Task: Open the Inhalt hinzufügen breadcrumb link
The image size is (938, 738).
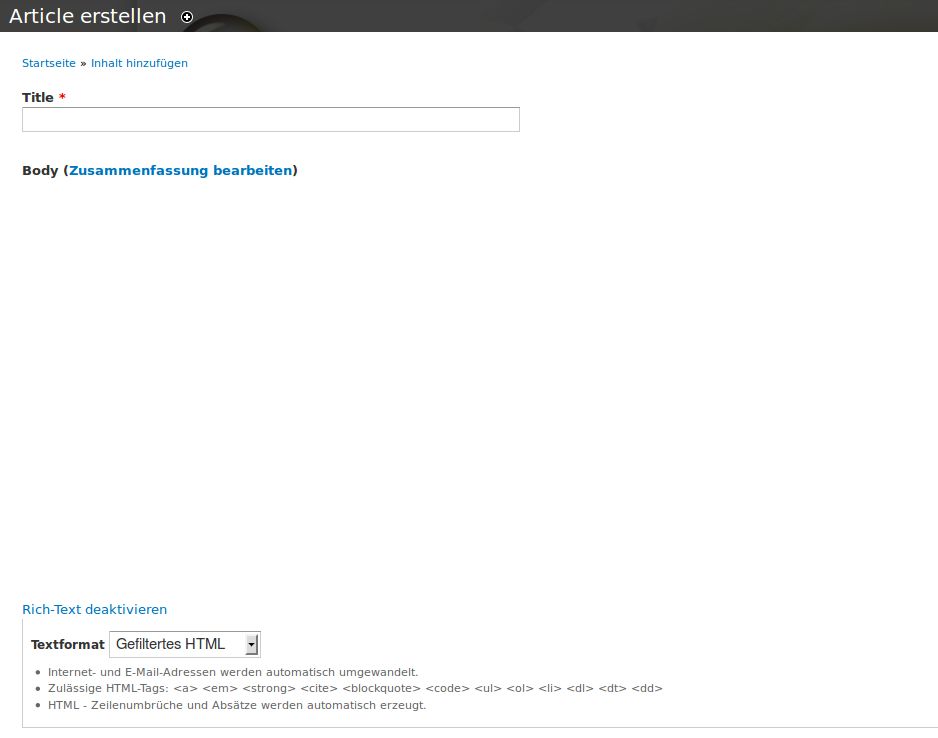Action: click(139, 63)
